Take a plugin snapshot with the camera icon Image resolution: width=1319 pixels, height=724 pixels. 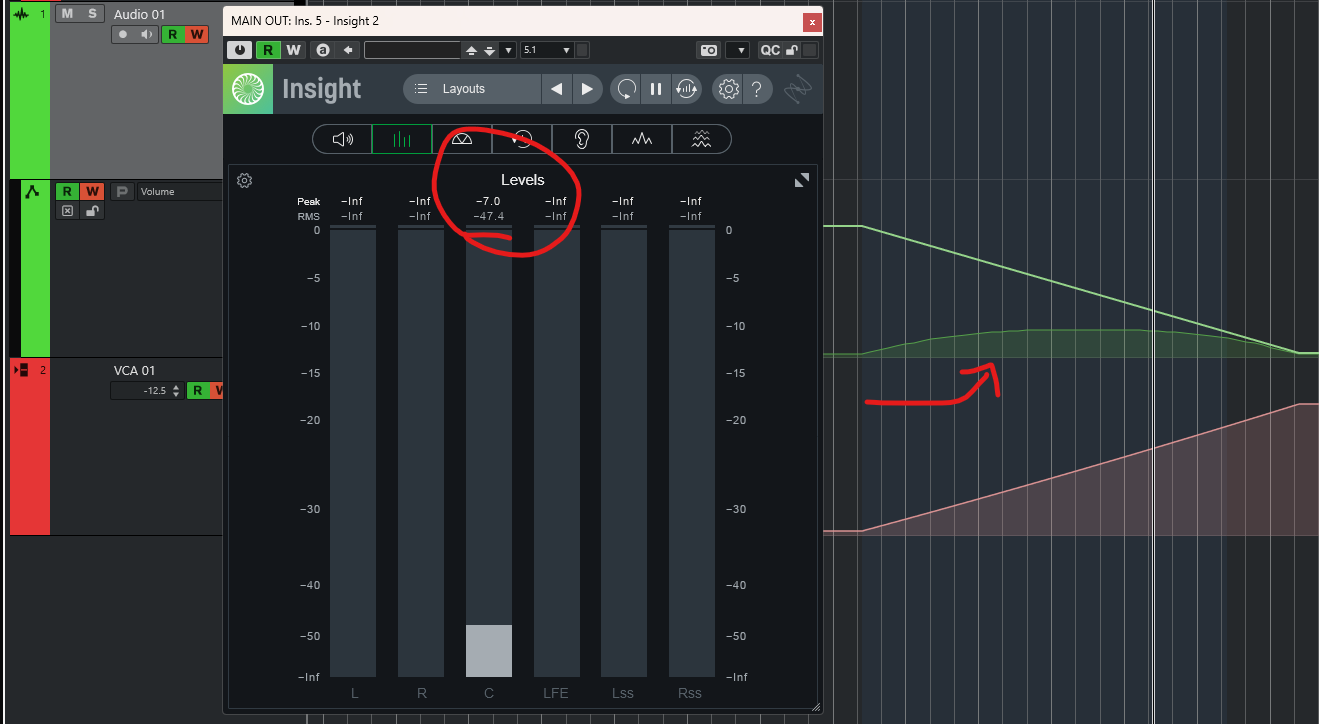(709, 50)
